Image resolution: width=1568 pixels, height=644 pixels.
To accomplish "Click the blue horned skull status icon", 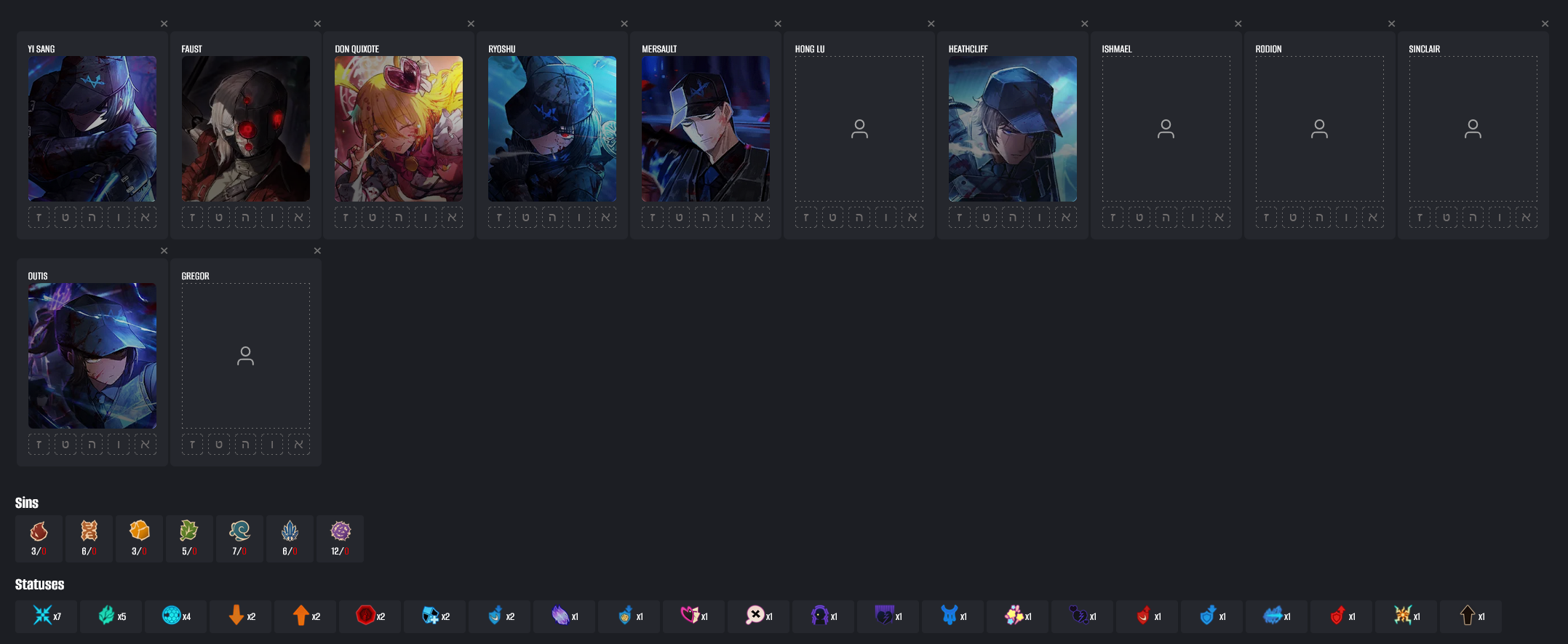I will coord(949,616).
